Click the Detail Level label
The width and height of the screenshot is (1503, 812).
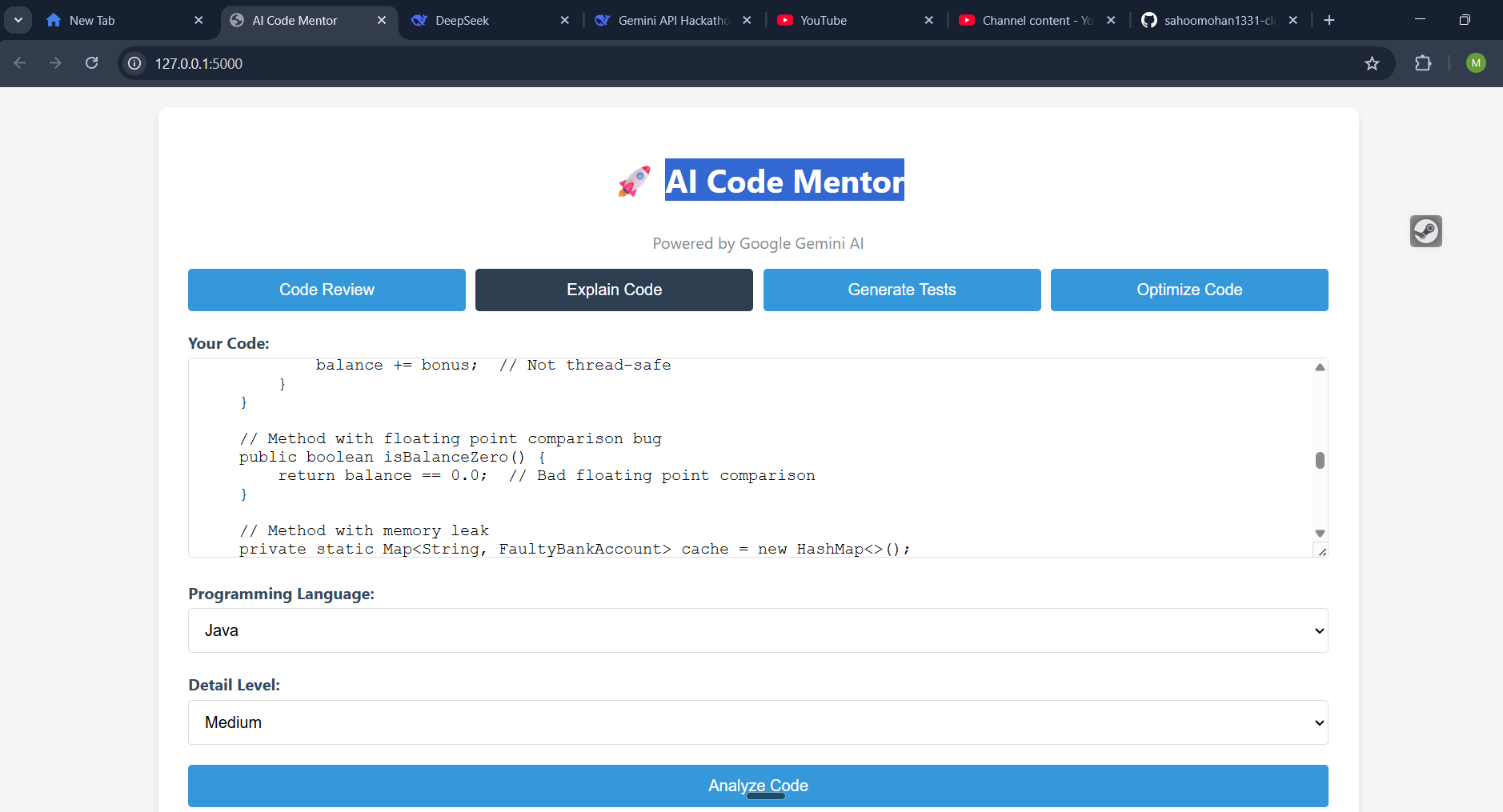234,685
